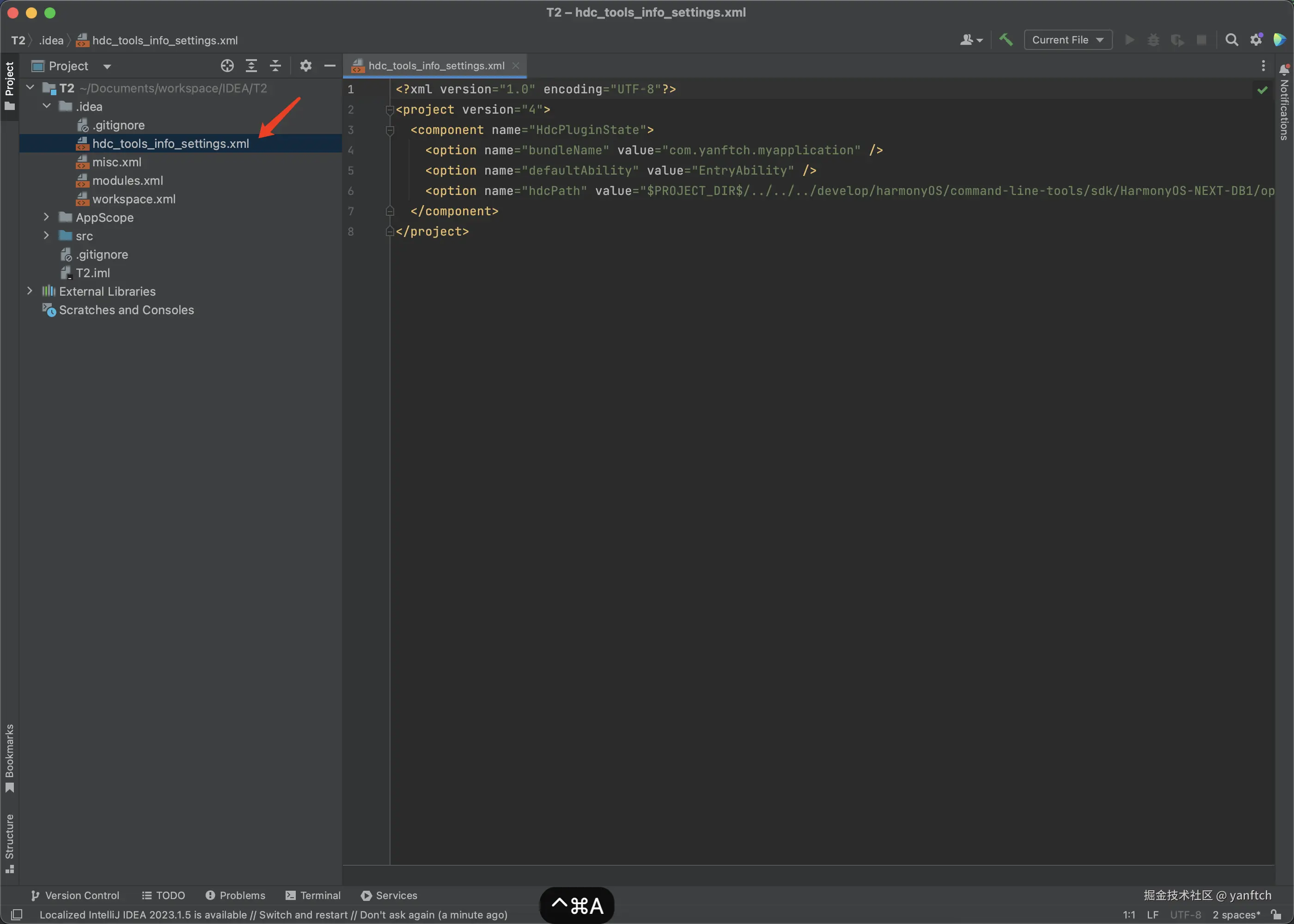
Task: Click UTF-8 encoding in status bar
Action: 1185,914
